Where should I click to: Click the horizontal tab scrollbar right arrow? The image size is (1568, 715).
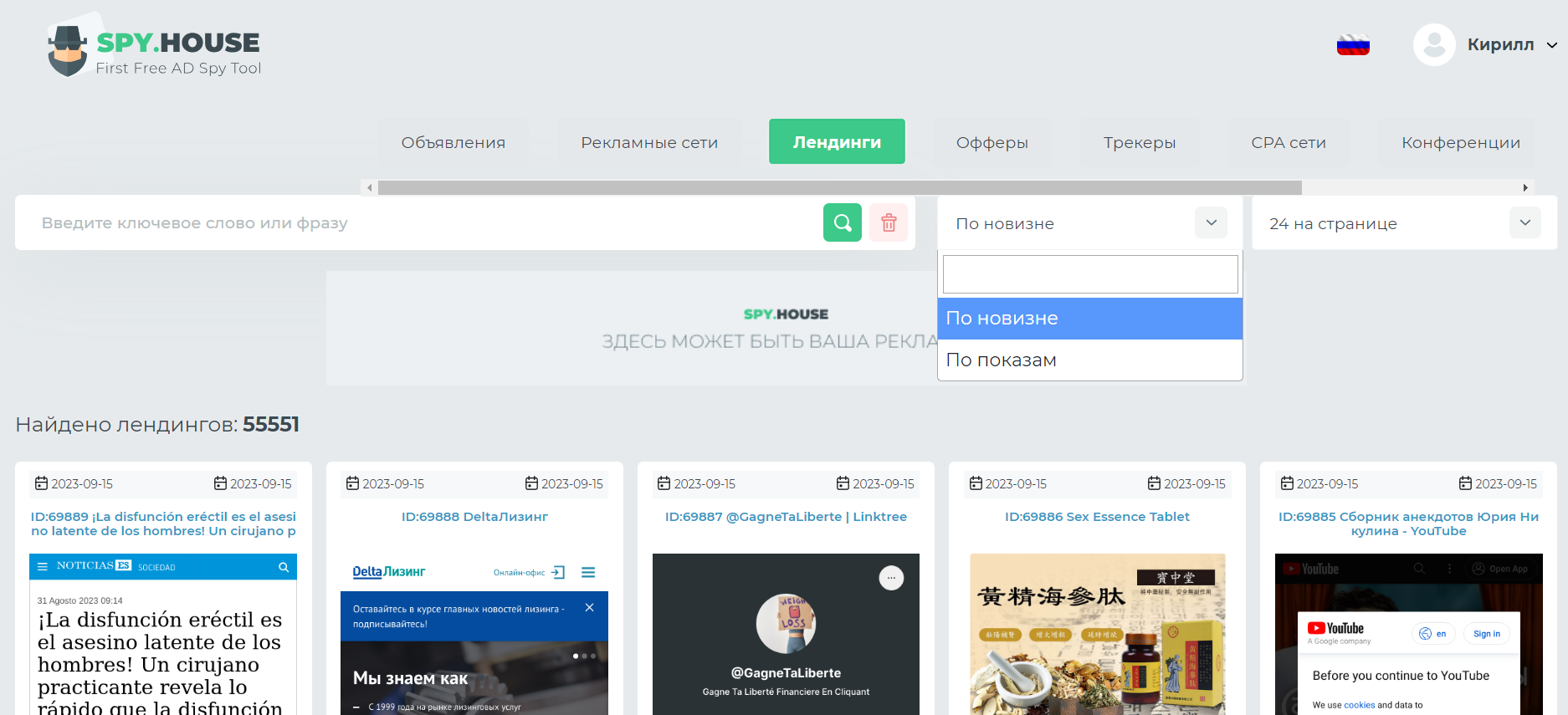1525,187
